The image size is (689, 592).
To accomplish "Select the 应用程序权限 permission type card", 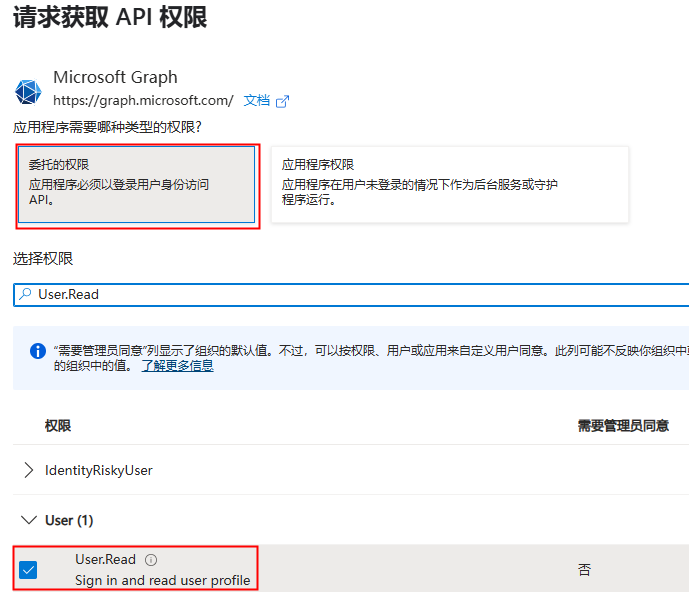I will (x=450, y=185).
